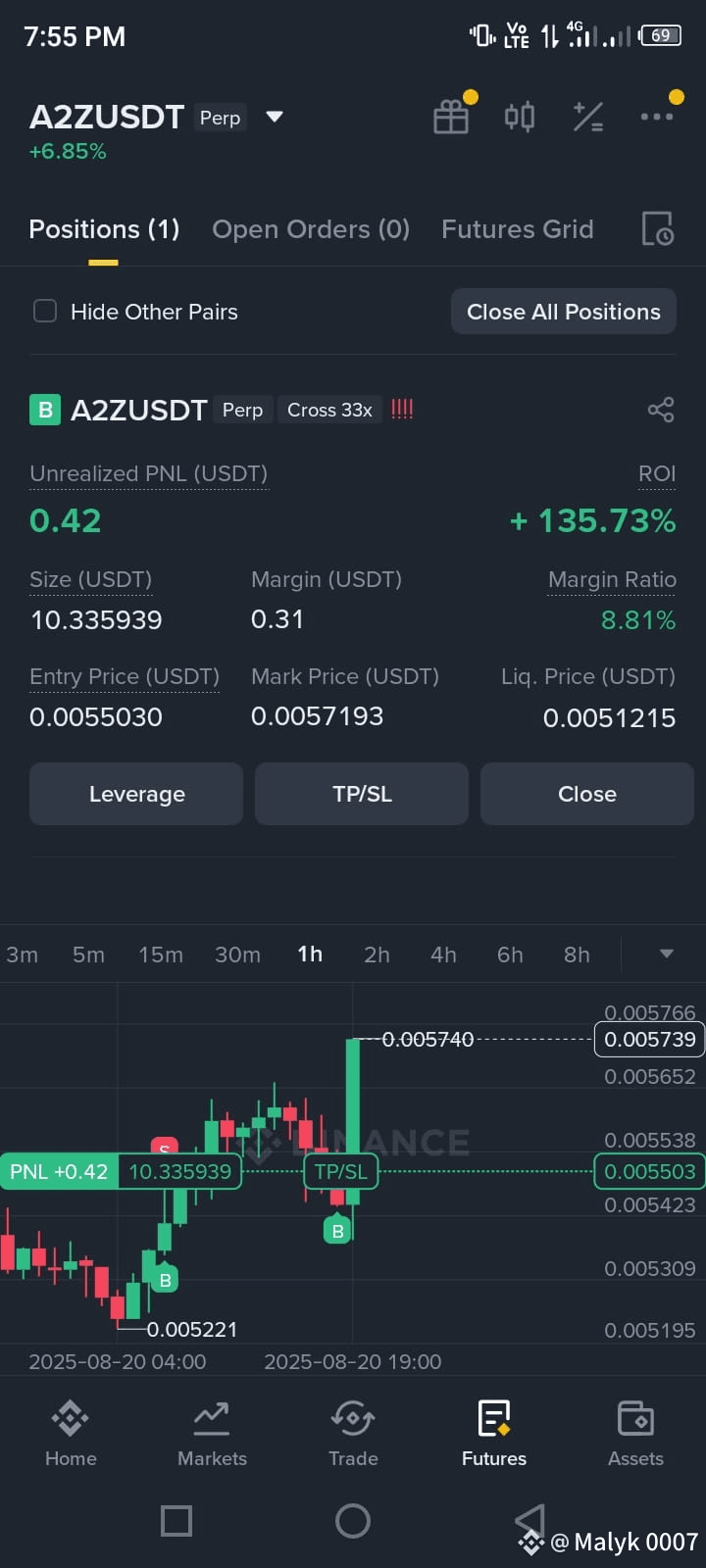706x1568 pixels.
Task: Switch to the Open Orders (0) tab
Action: click(x=311, y=229)
